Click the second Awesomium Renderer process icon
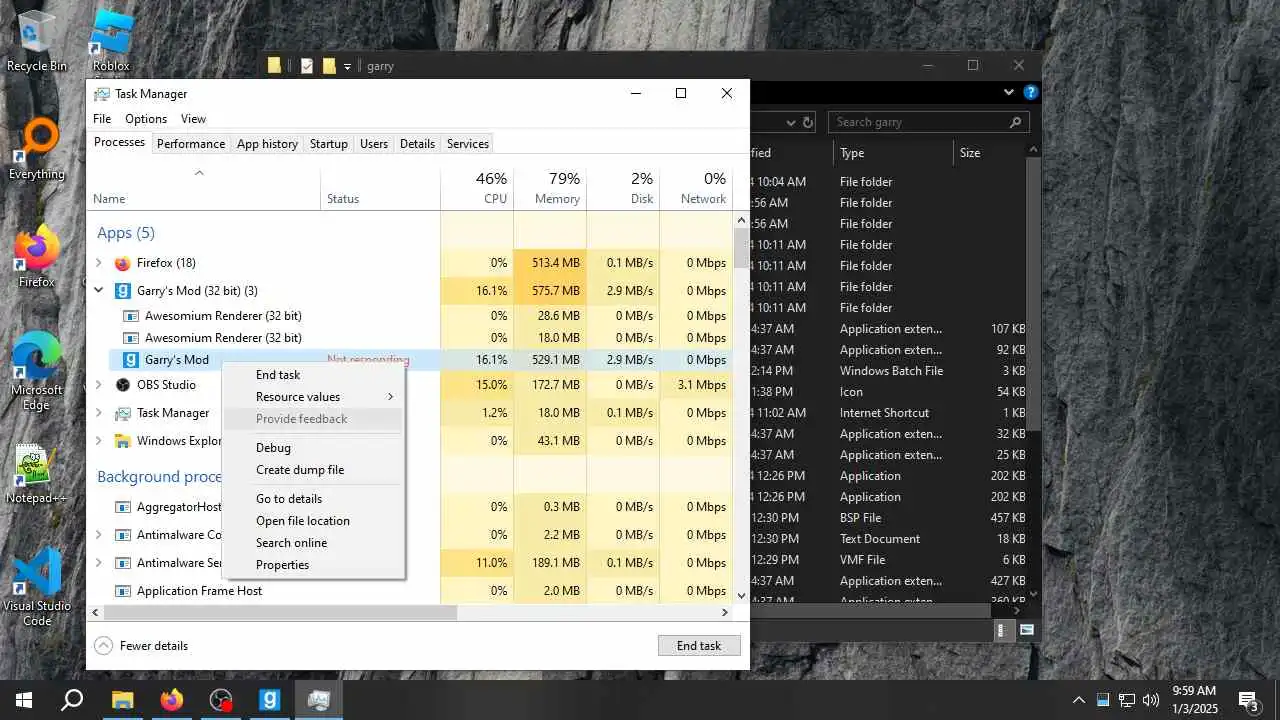 (x=130, y=338)
